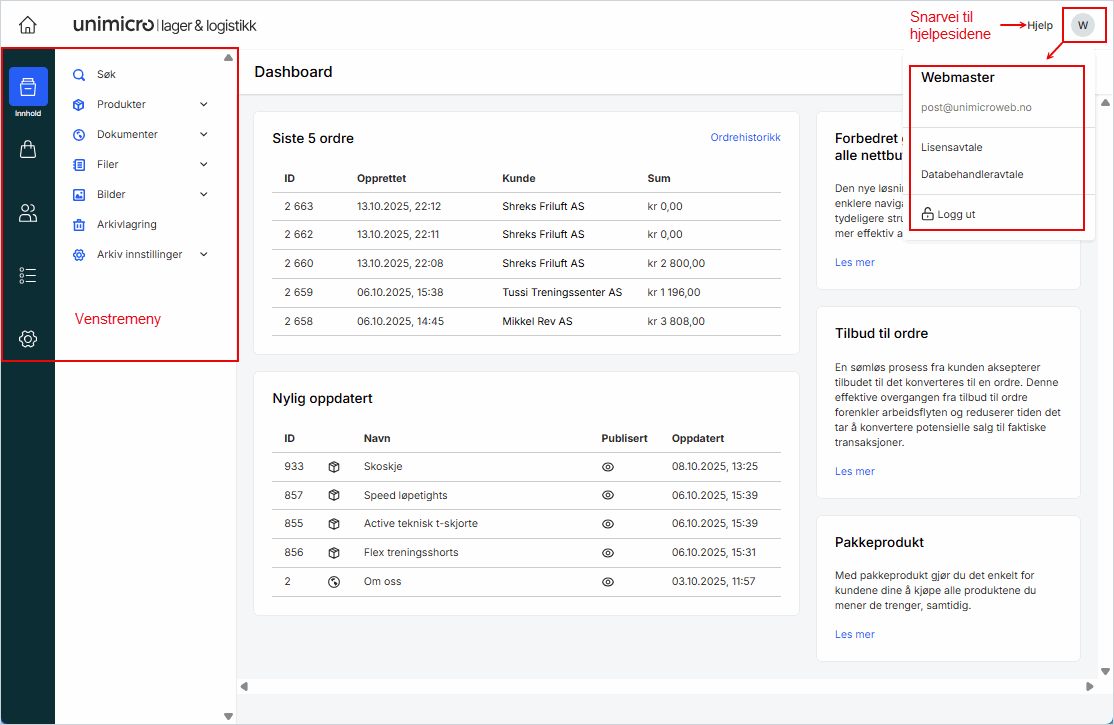
Task: Select the task list icon in sidebar
Action: (28, 276)
